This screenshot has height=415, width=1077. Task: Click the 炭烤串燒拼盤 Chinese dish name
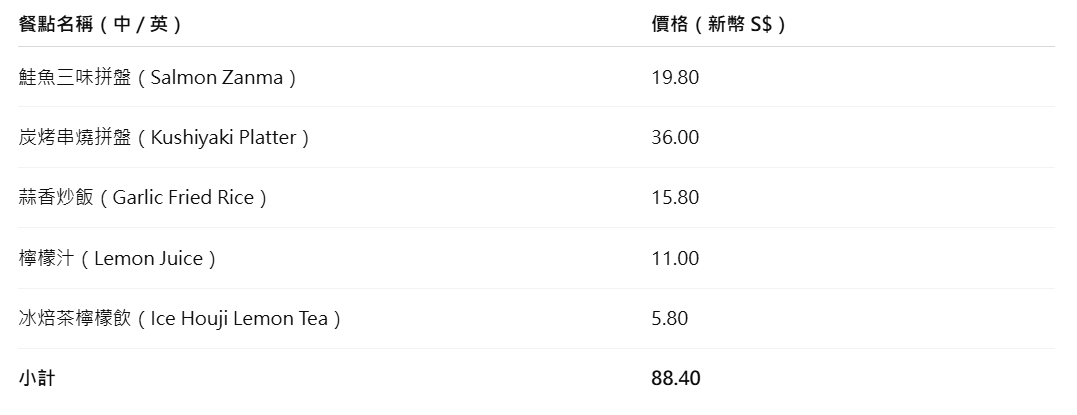coord(75,137)
